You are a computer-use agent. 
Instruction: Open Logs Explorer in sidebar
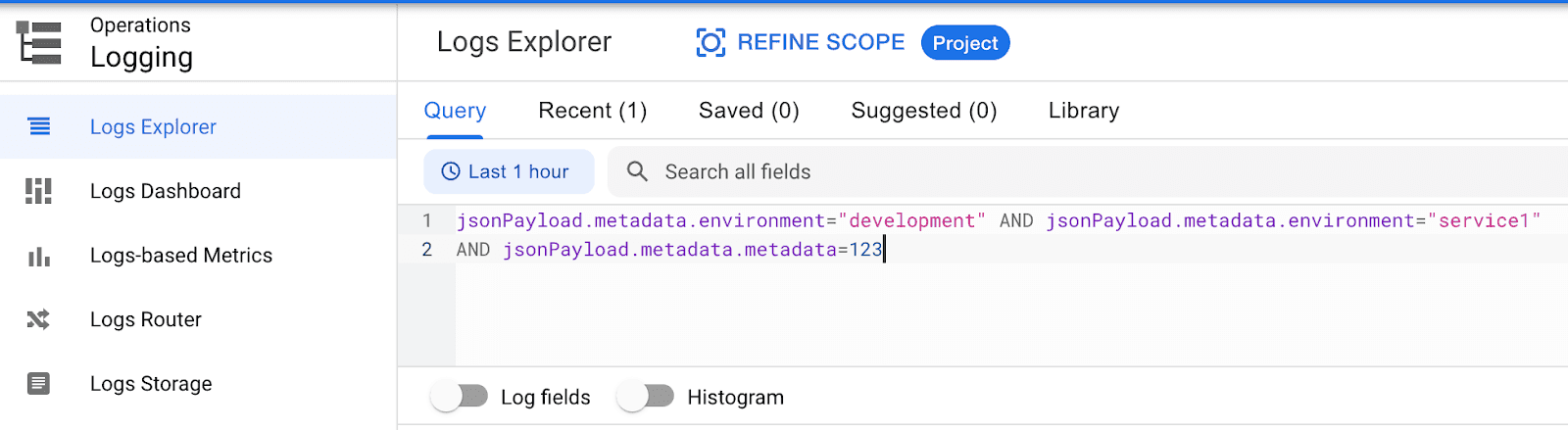click(198, 126)
